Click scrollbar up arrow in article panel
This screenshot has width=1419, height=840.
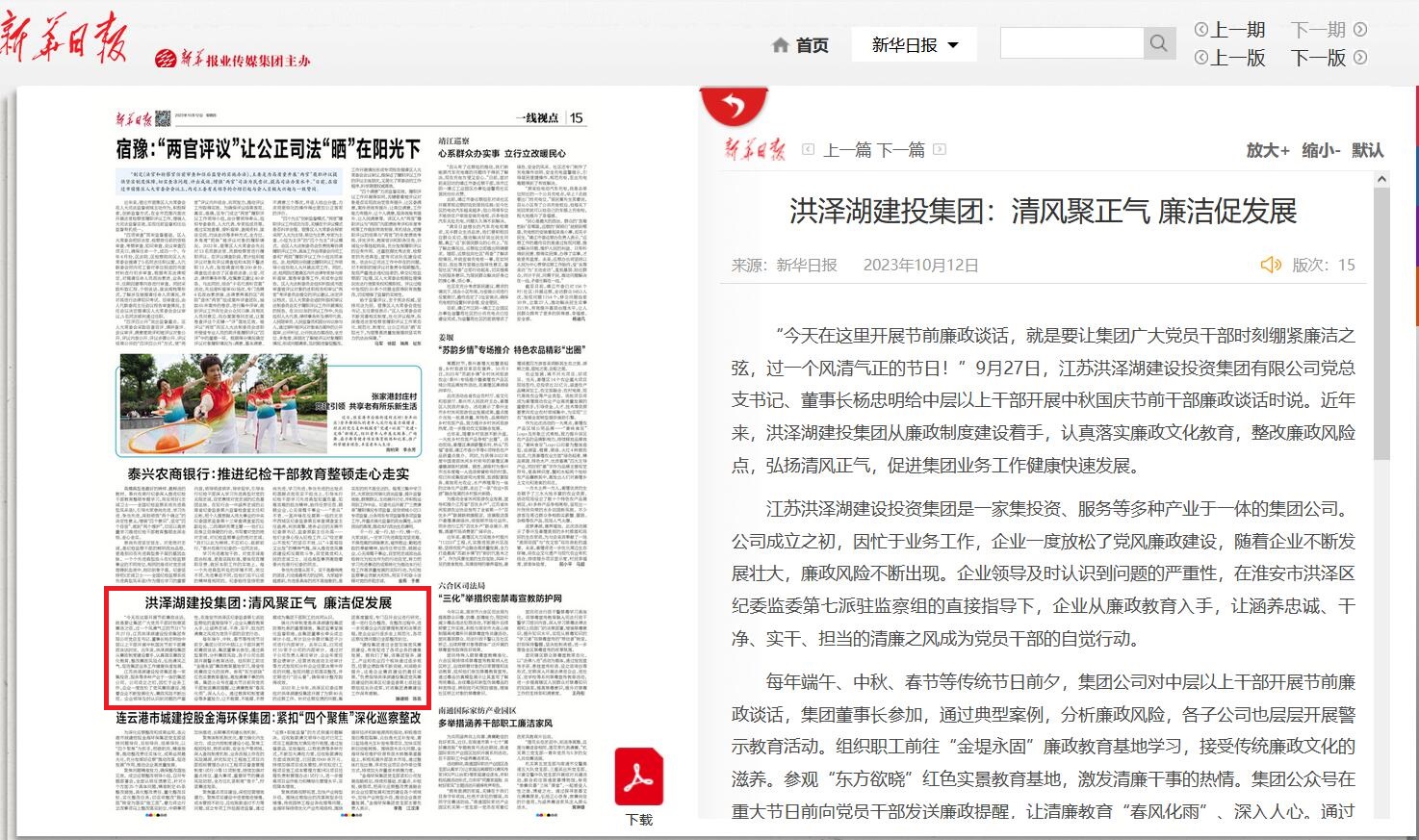1382,179
